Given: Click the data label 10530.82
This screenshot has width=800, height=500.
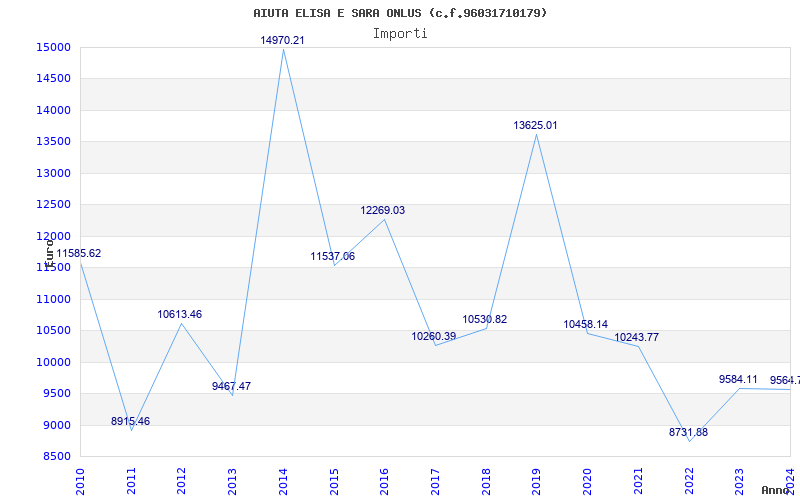Looking at the screenshot, I should click(x=485, y=319).
